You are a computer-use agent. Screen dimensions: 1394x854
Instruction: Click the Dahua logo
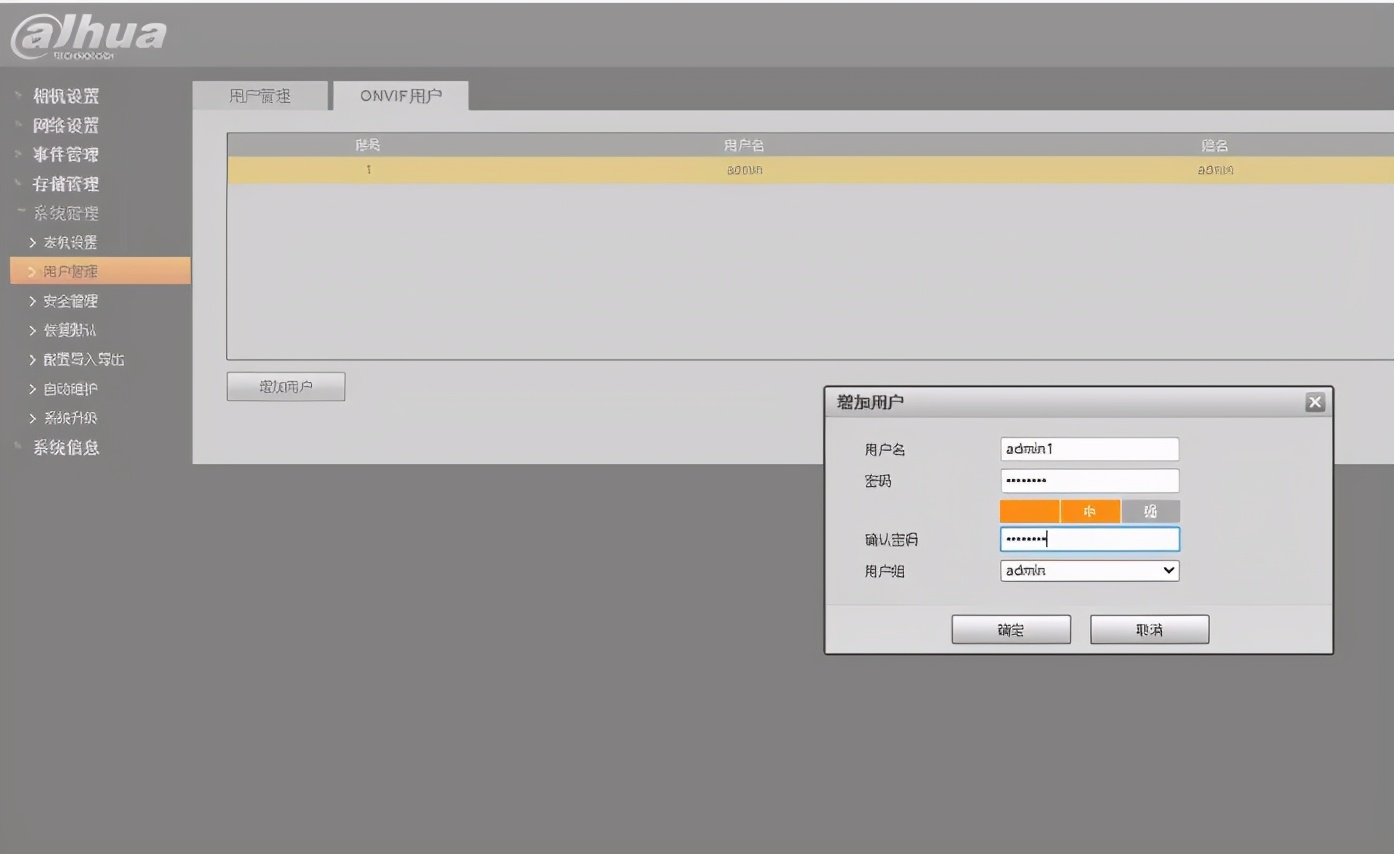pos(88,37)
